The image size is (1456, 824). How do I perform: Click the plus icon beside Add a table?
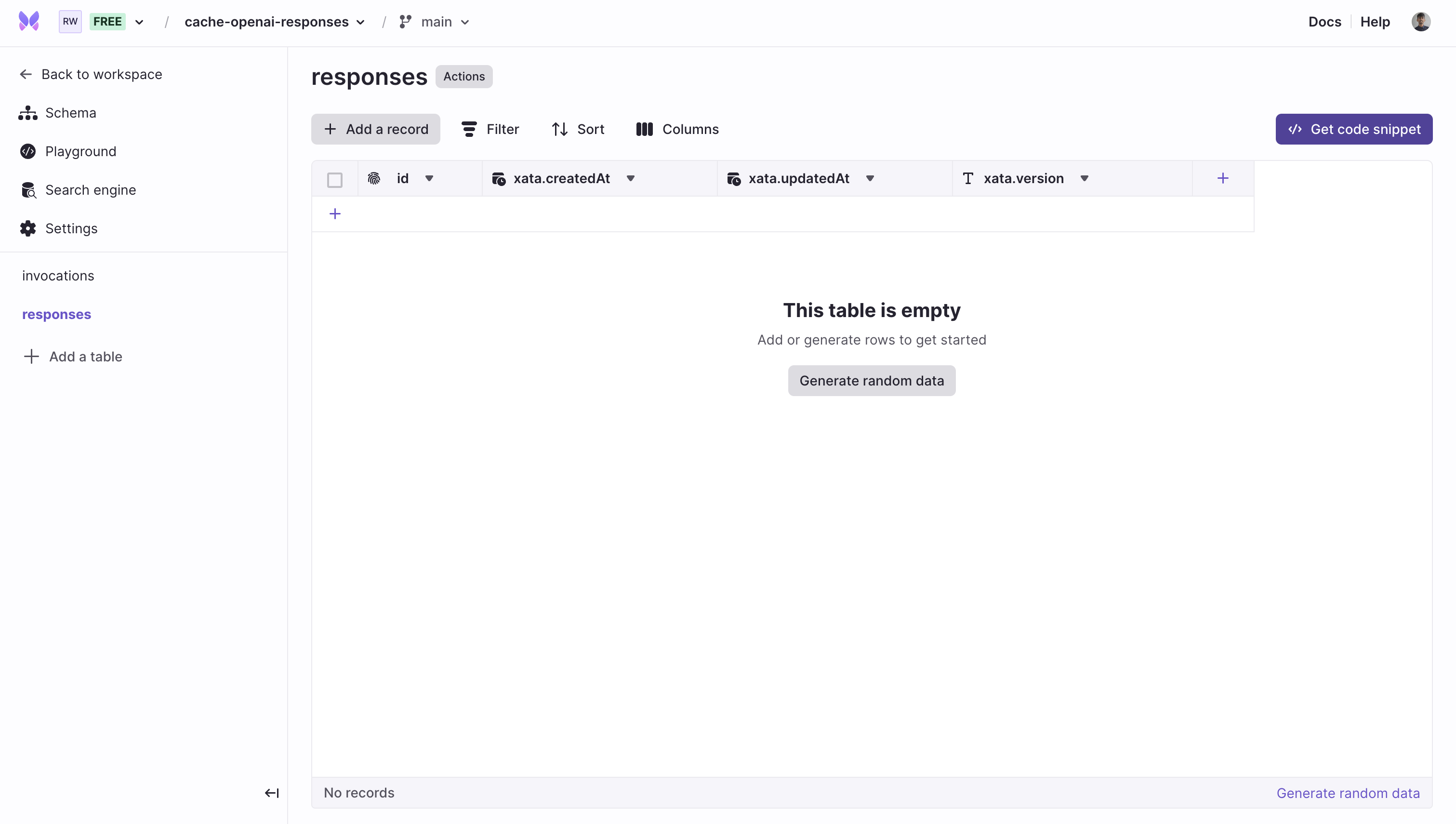click(31, 357)
